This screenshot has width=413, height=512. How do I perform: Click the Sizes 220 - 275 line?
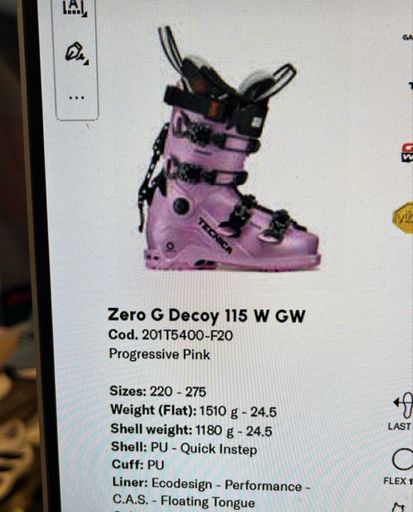(158, 391)
